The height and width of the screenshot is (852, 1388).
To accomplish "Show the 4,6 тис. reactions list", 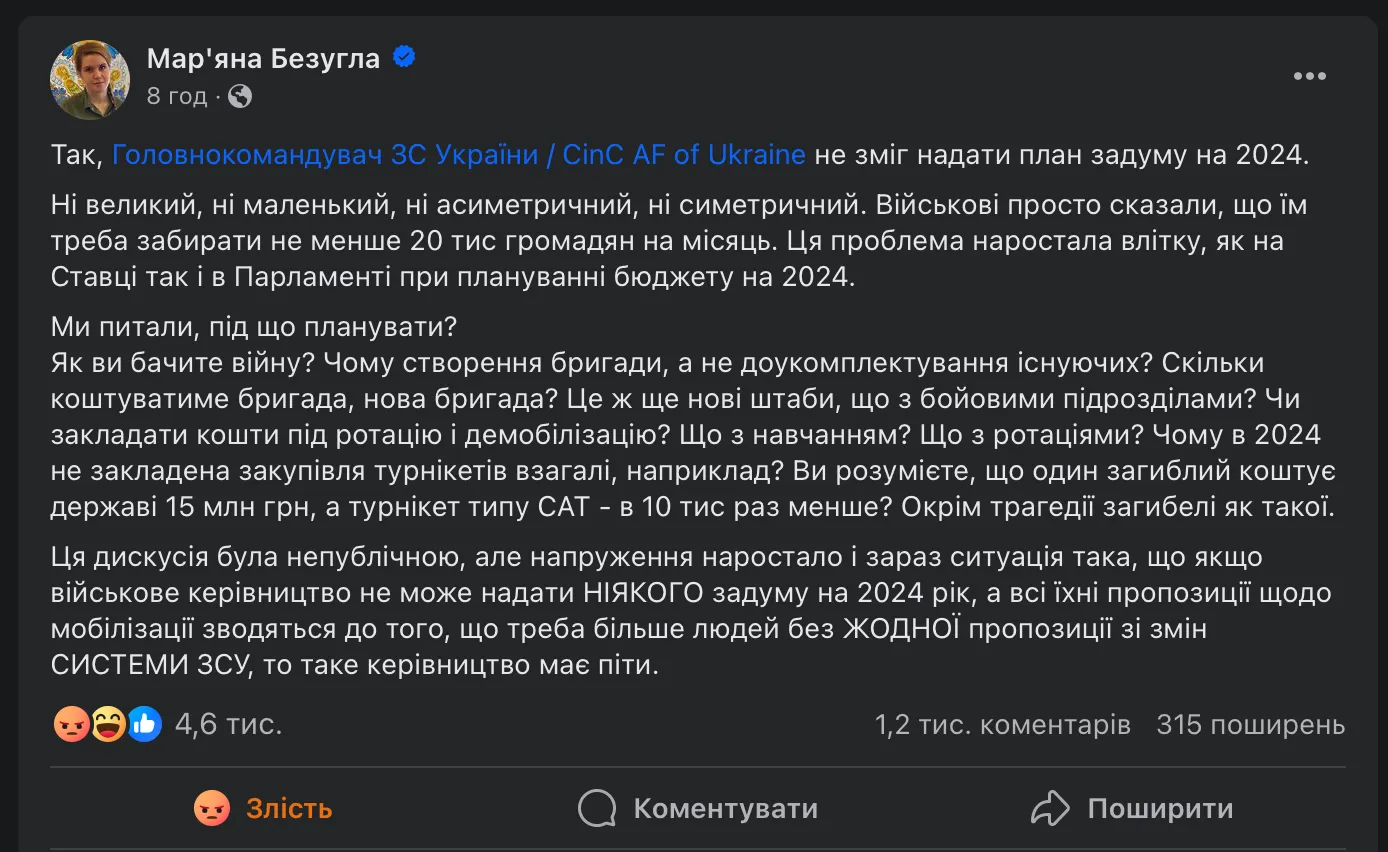I will (228, 723).
